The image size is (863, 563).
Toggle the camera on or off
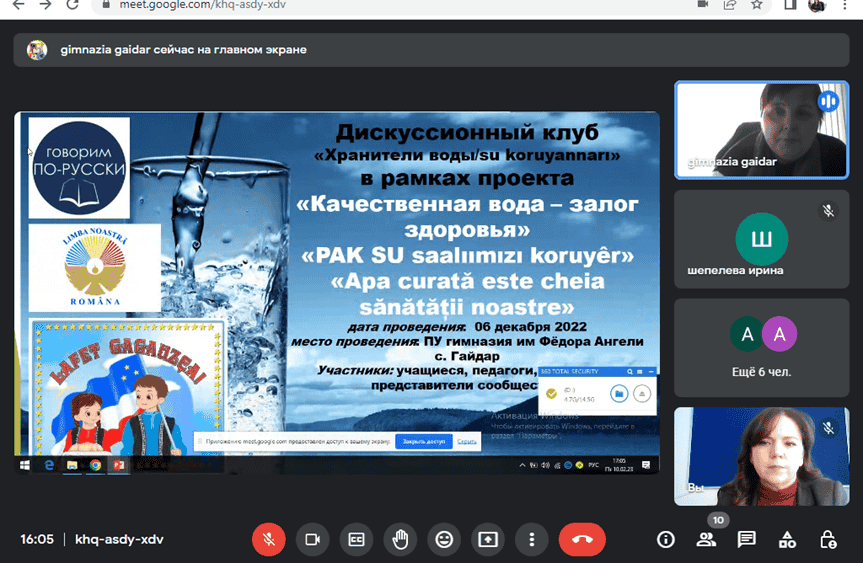pyautogui.click(x=312, y=539)
